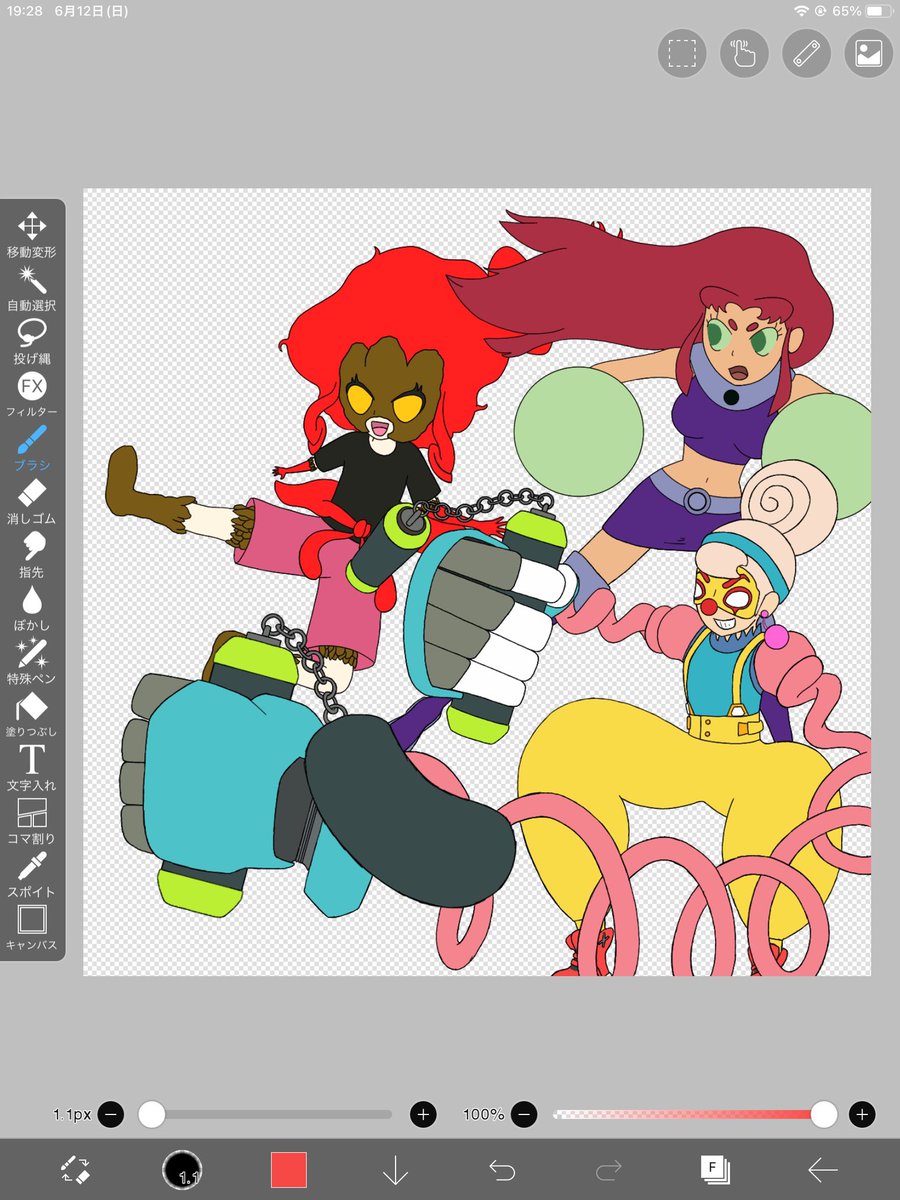The width and height of the screenshot is (900, 1200).
Task: Select the Bucket Fill (塗りつぶし) tool
Action: coord(32,715)
